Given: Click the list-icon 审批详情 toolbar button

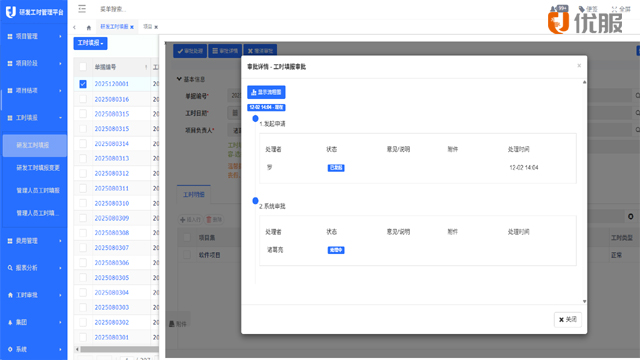Looking at the screenshot, I should [225, 51].
